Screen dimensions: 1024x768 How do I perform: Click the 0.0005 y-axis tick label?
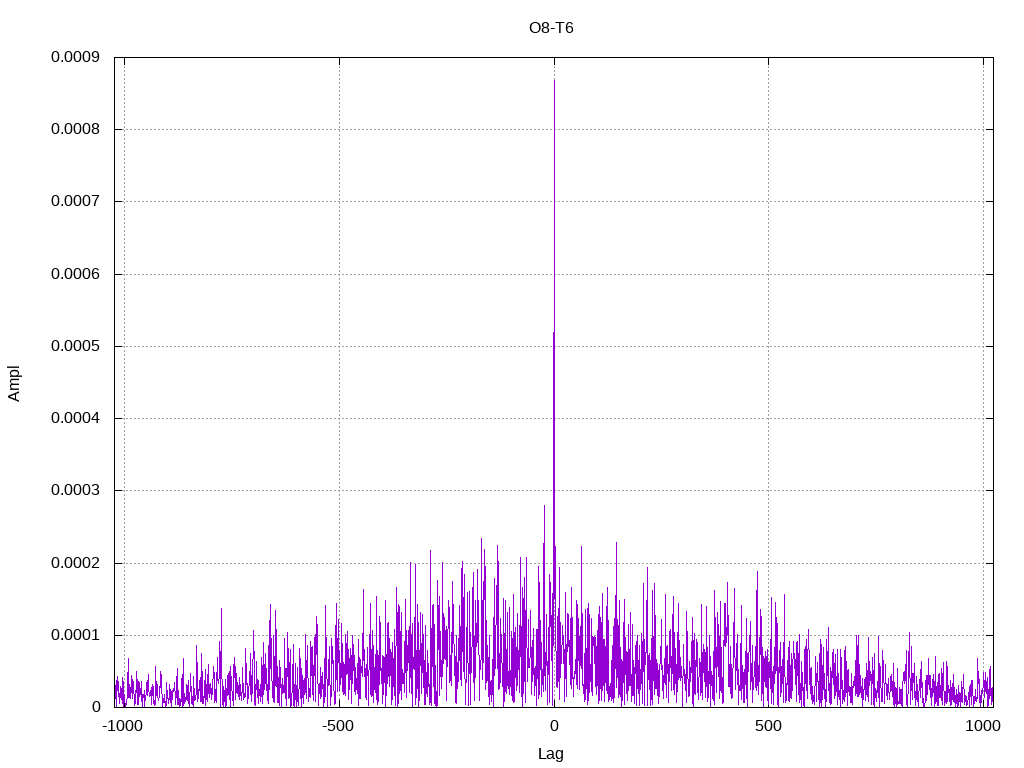pos(75,346)
